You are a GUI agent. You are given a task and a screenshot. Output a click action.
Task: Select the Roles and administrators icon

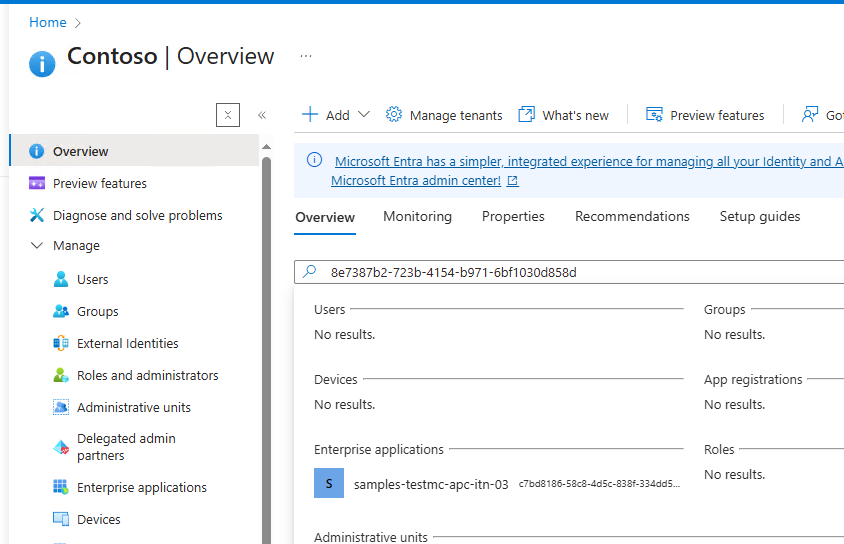pyautogui.click(x=61, y=376)
